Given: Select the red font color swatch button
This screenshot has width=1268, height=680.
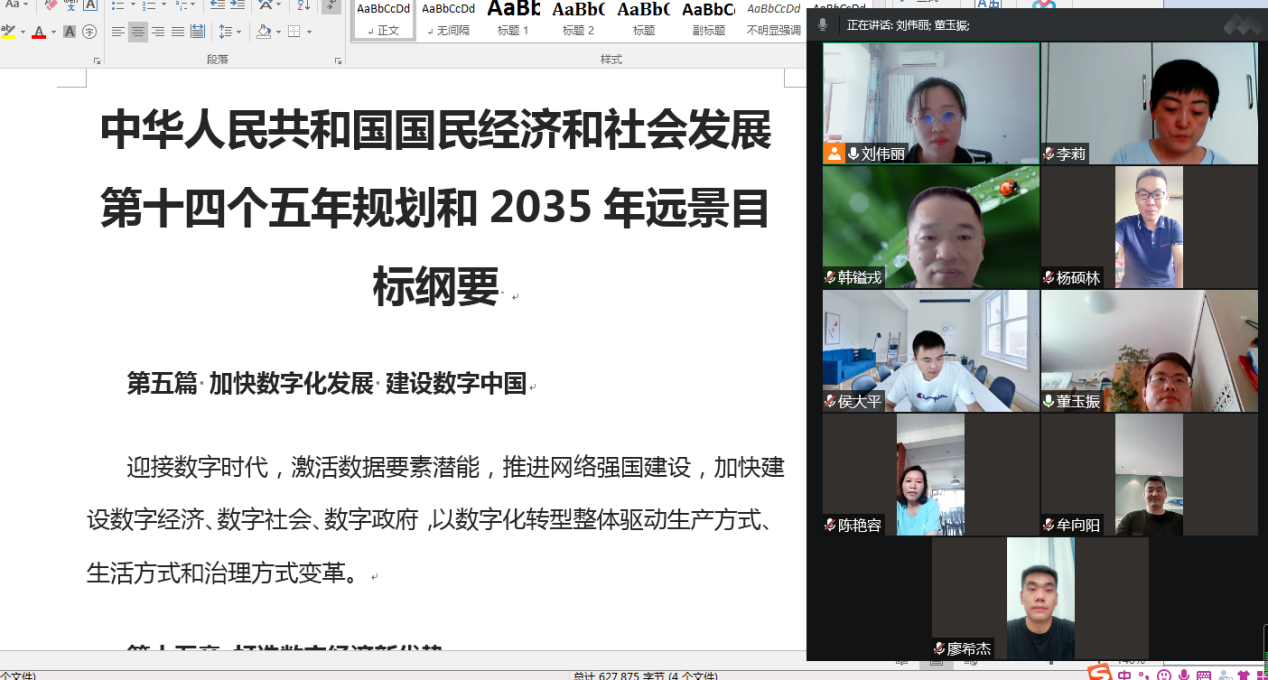Looking at the screenshot, I should click(x=39, y=32).
